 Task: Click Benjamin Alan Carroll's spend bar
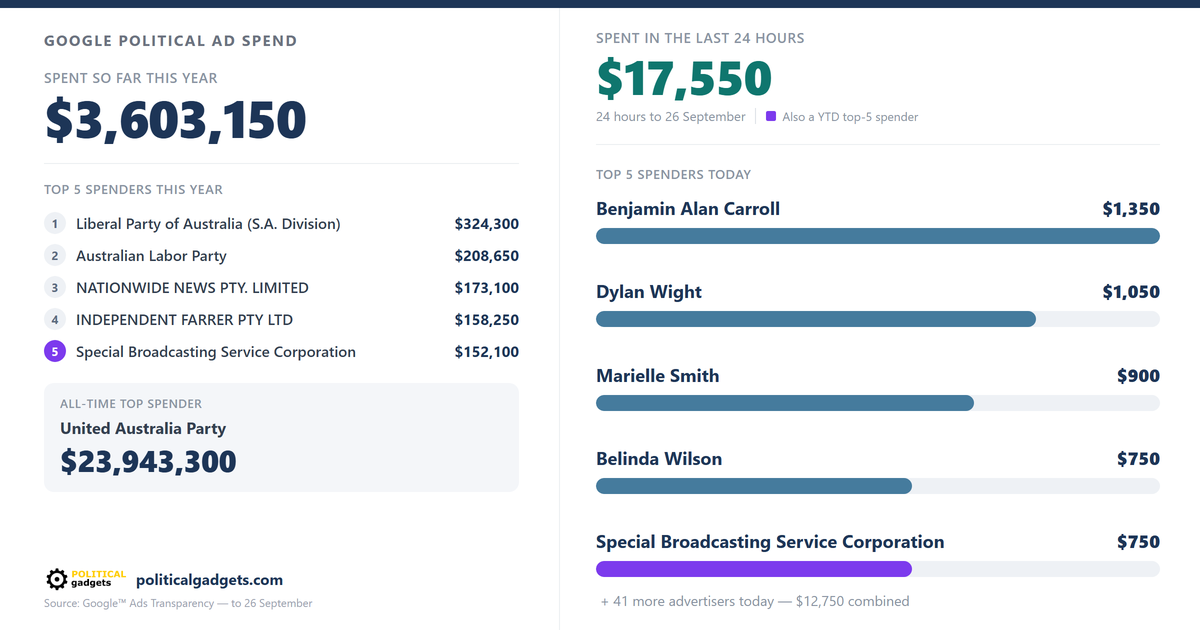878,236
